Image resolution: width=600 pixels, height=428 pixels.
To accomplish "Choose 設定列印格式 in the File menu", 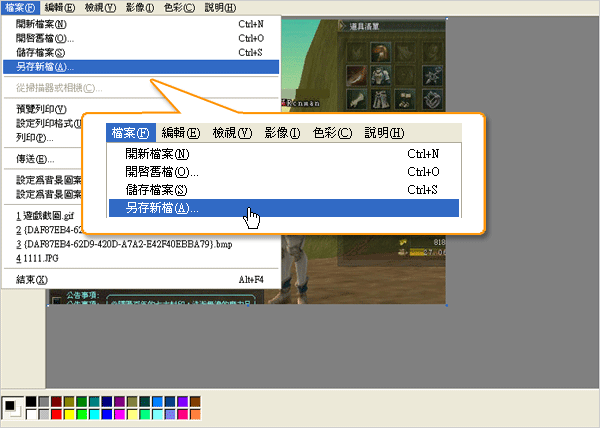I will [48, 124].
